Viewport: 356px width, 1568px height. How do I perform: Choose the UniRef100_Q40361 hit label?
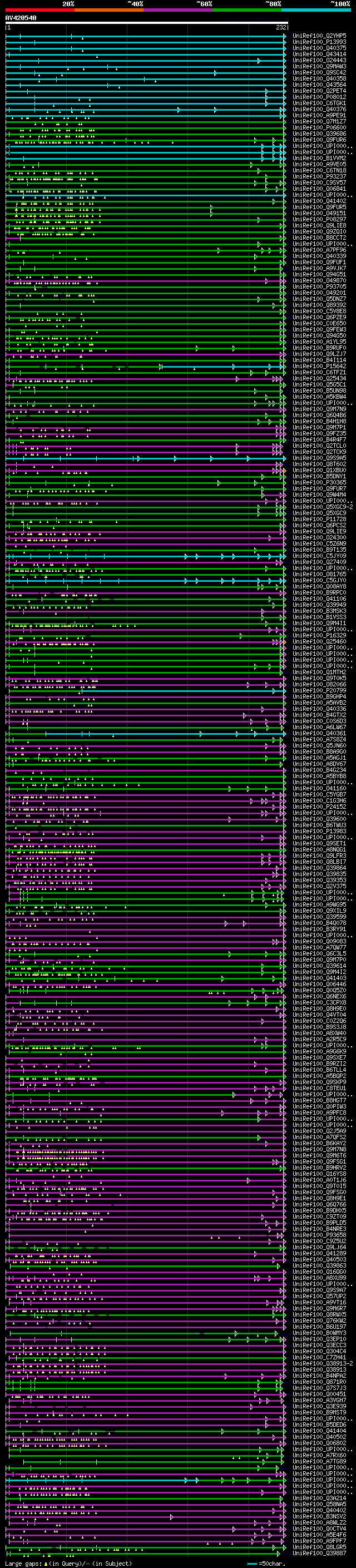319,734
